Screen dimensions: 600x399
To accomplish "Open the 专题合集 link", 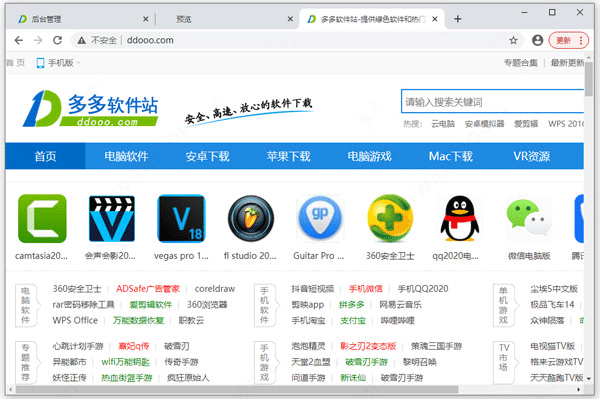I will click(520, 63).
